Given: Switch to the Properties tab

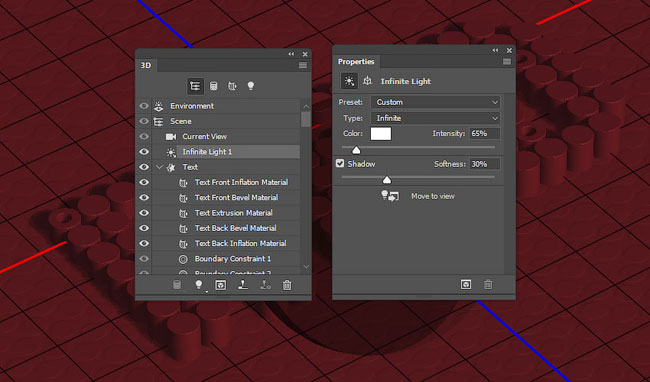Looking at the screenshot, I should pyautogui.click(x=356, y=61).
